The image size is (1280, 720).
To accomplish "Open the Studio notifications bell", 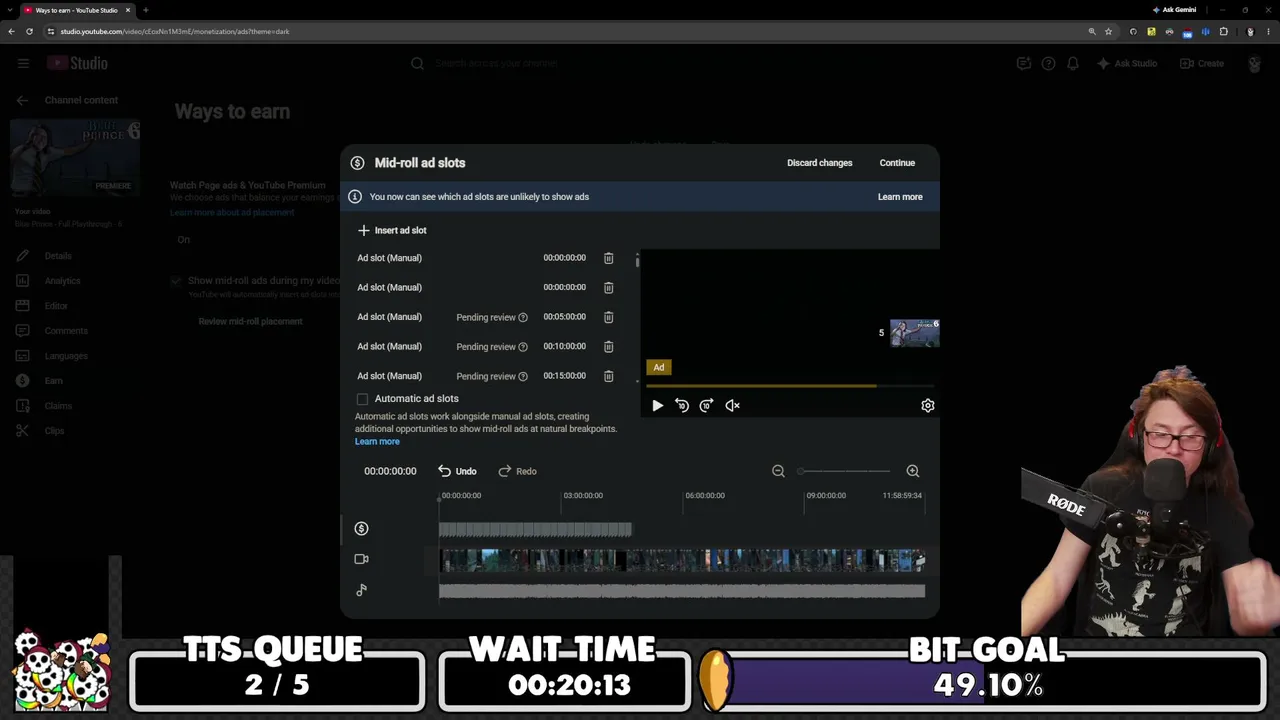I will (x=1073, y=63).
